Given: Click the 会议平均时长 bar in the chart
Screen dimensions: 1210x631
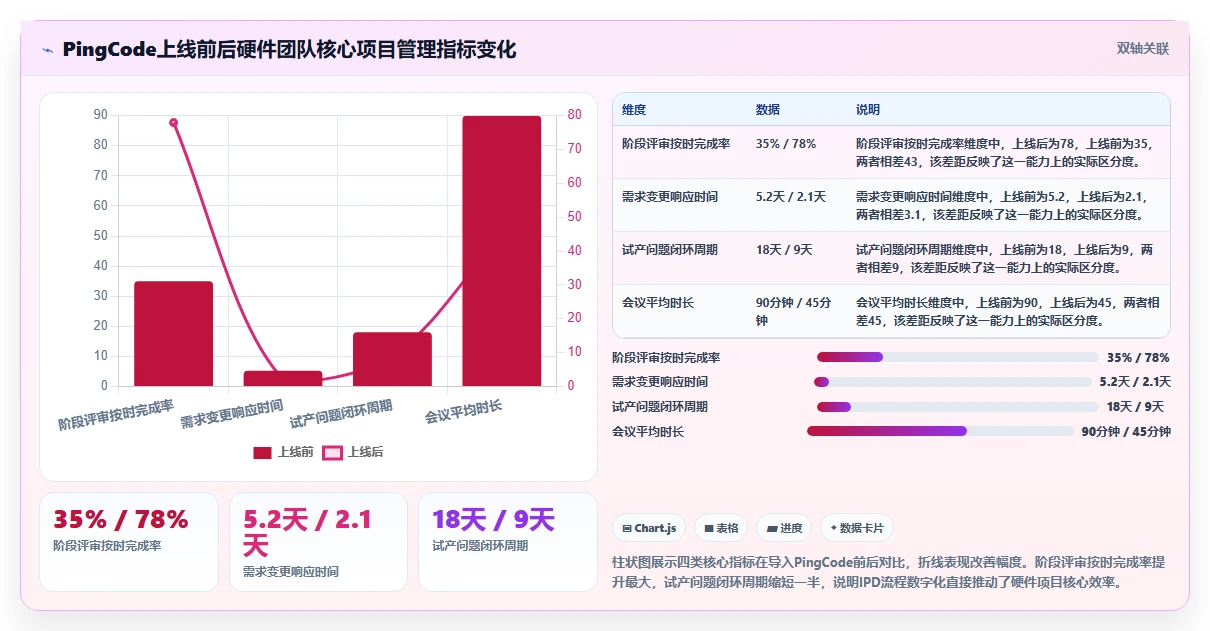Looking at the screenshot, I should 501,251.
